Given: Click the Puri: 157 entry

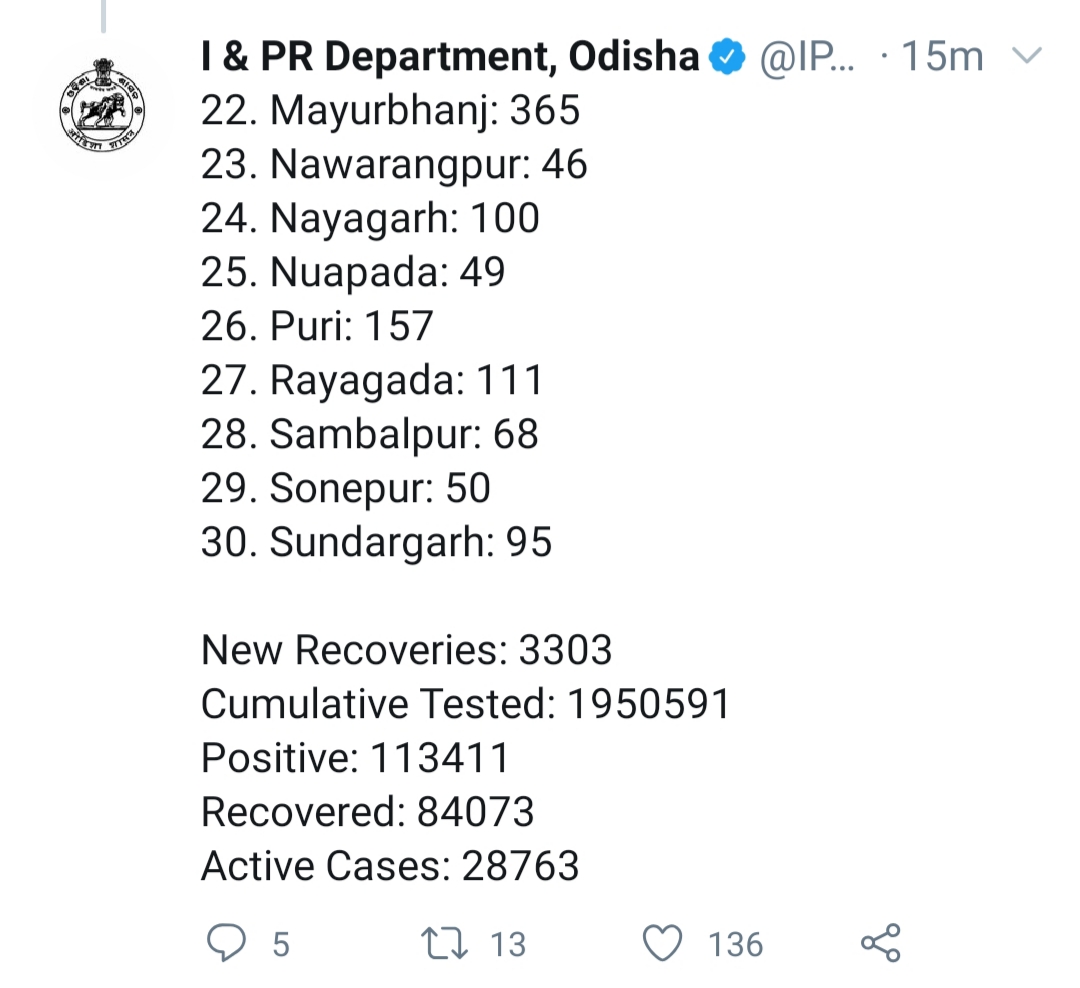Looking at the screenshot, I should click(x=317, y=326).
